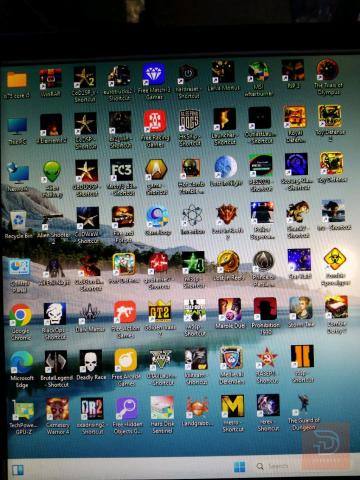Open Black Ops II orange icon
This screenshot has width=360, height=480.
pos(302,356)
